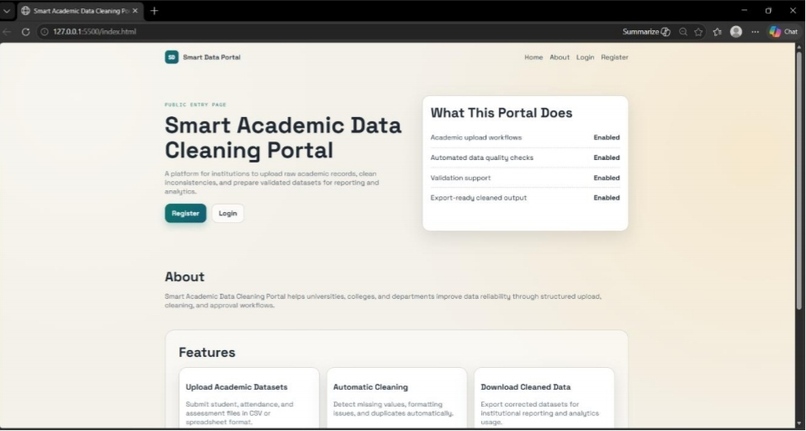The height and width of the screenshot is (431, 806).
Task: Click the 'Automatic Cleaning' feature card title
Action: 370,387
